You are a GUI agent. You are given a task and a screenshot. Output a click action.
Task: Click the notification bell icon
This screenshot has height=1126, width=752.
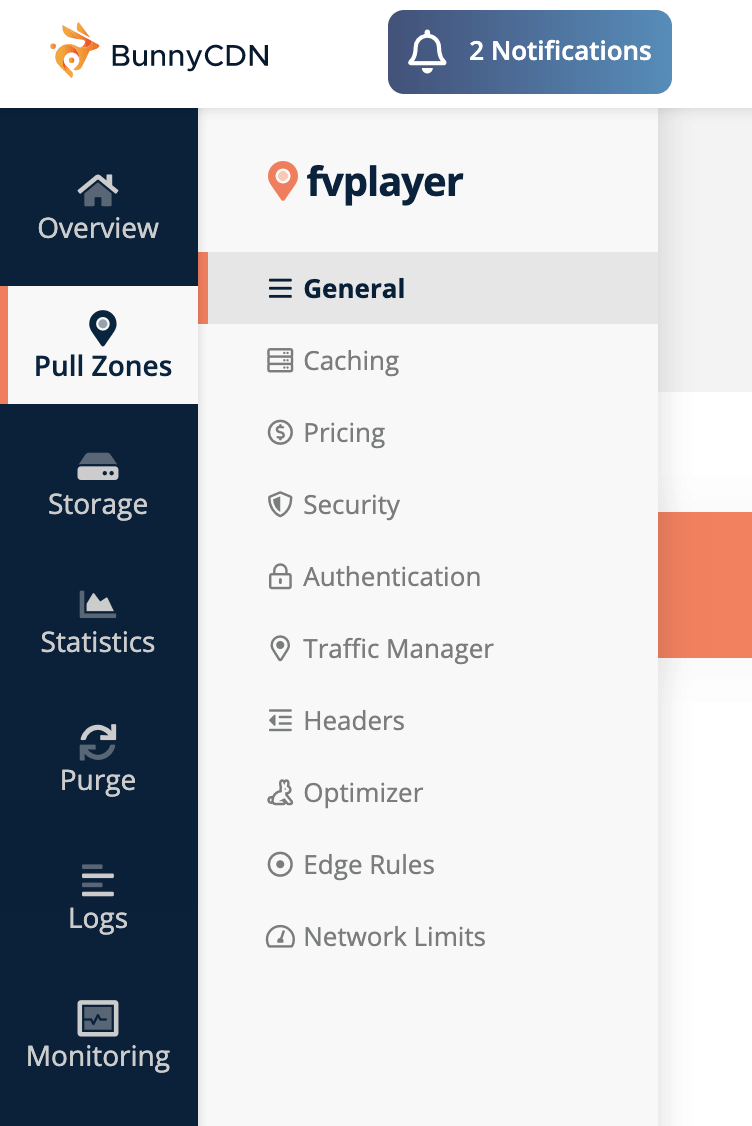click(x=427, y=52)
